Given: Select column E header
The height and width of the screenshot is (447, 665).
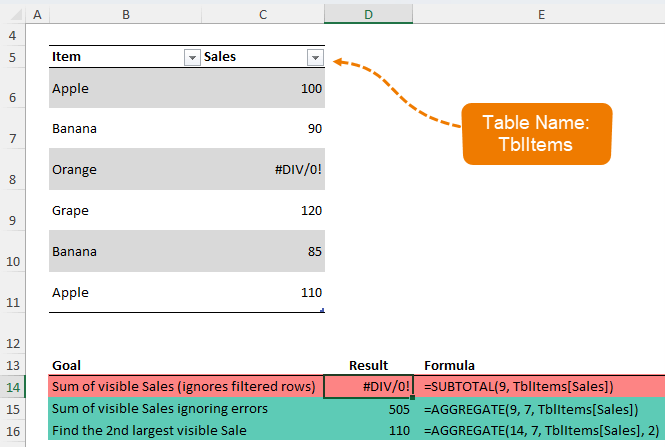Looking at the screenshot, I should click(x=541, y=15).
